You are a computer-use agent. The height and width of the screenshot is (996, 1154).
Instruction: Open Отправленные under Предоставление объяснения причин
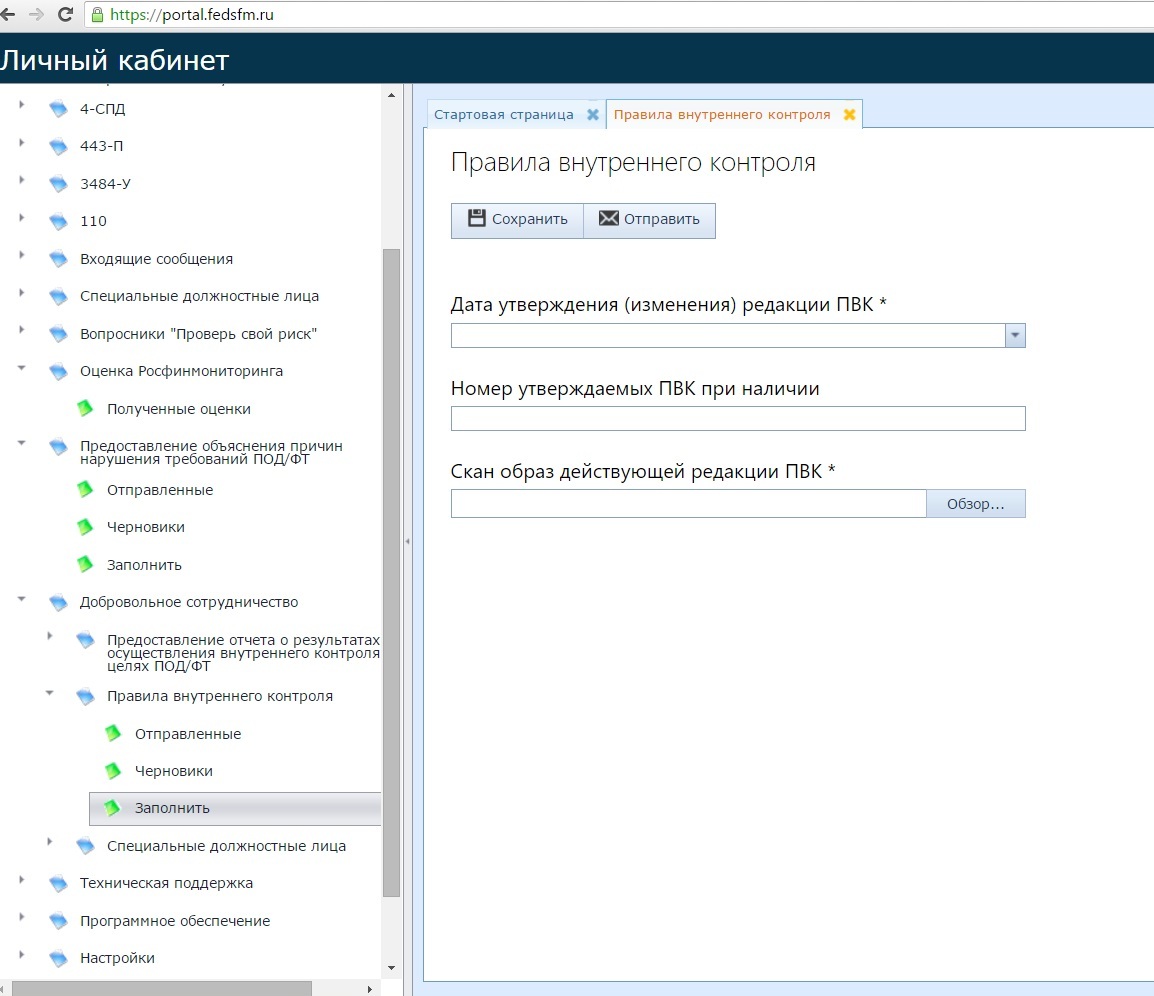(160, 490)
